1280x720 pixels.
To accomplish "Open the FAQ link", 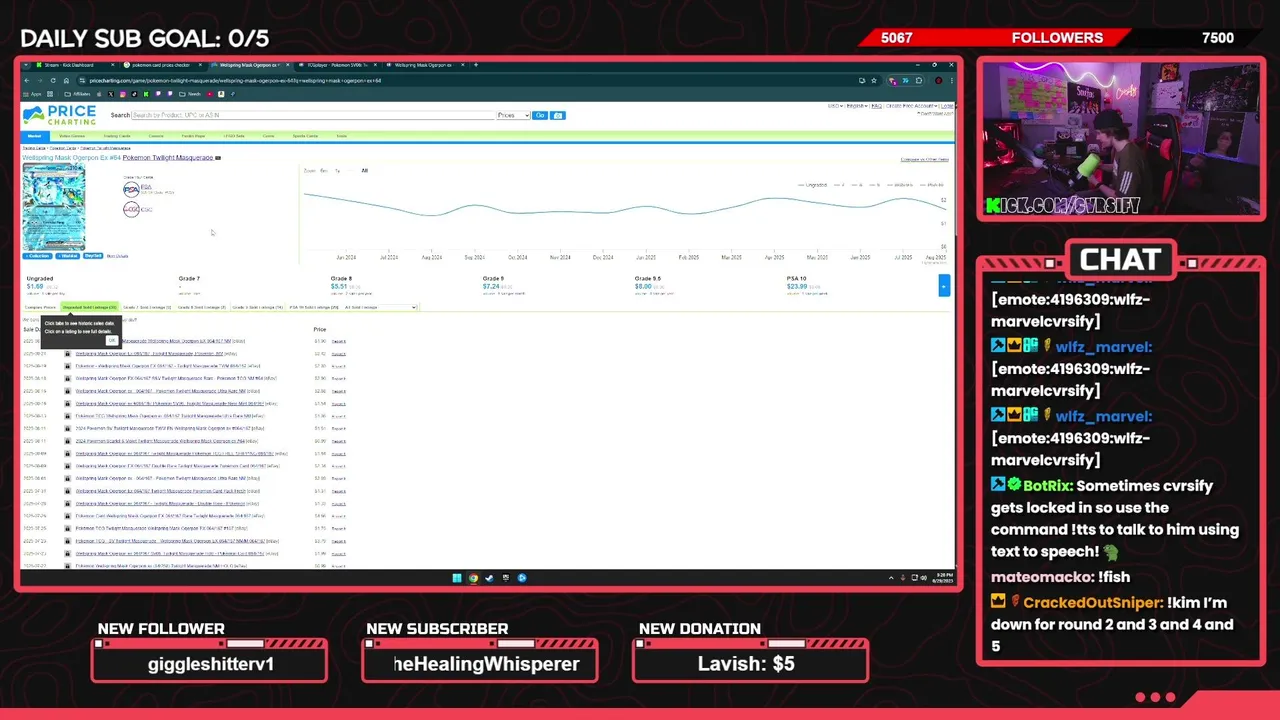I will point(876,106).
